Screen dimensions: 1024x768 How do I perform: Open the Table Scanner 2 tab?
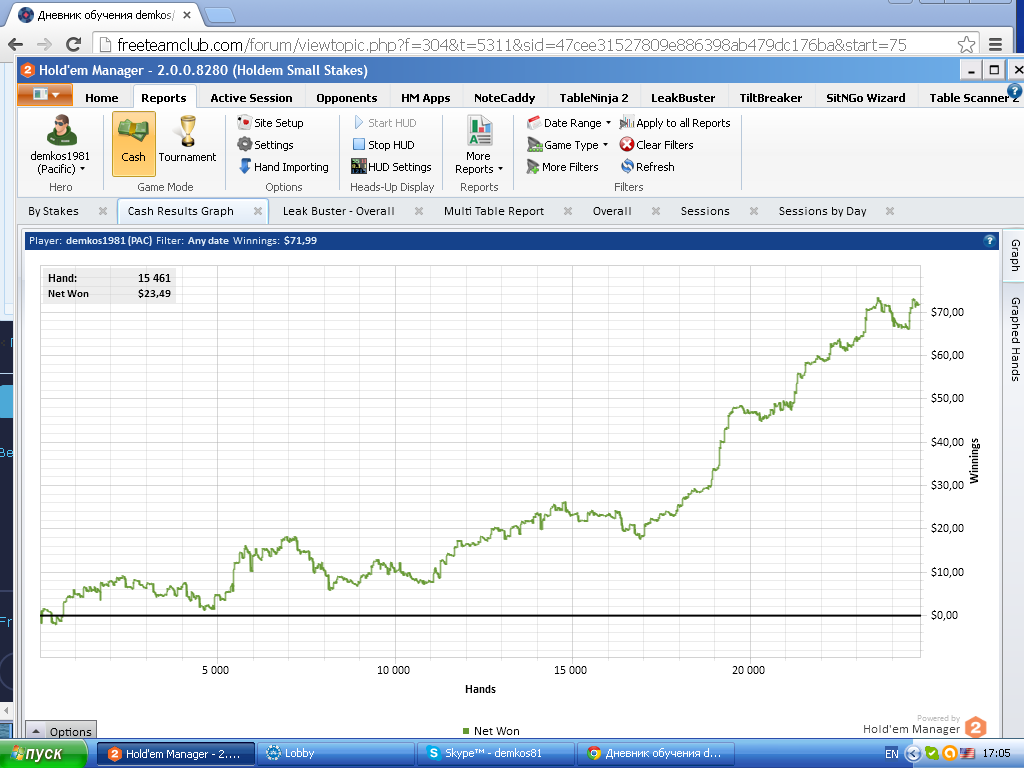pyautogui.click(x=974, y=98)
